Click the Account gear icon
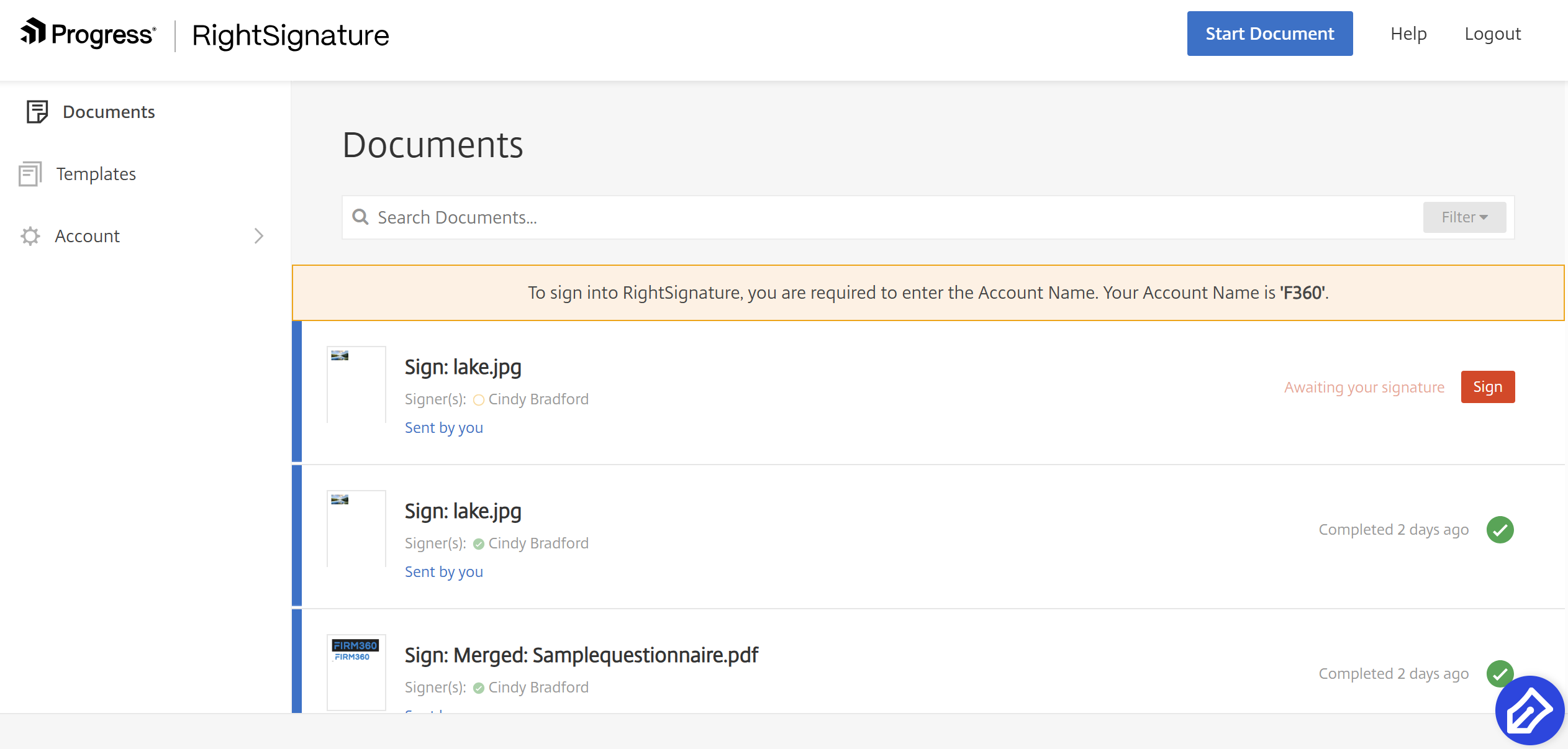 tap(30, 236)
